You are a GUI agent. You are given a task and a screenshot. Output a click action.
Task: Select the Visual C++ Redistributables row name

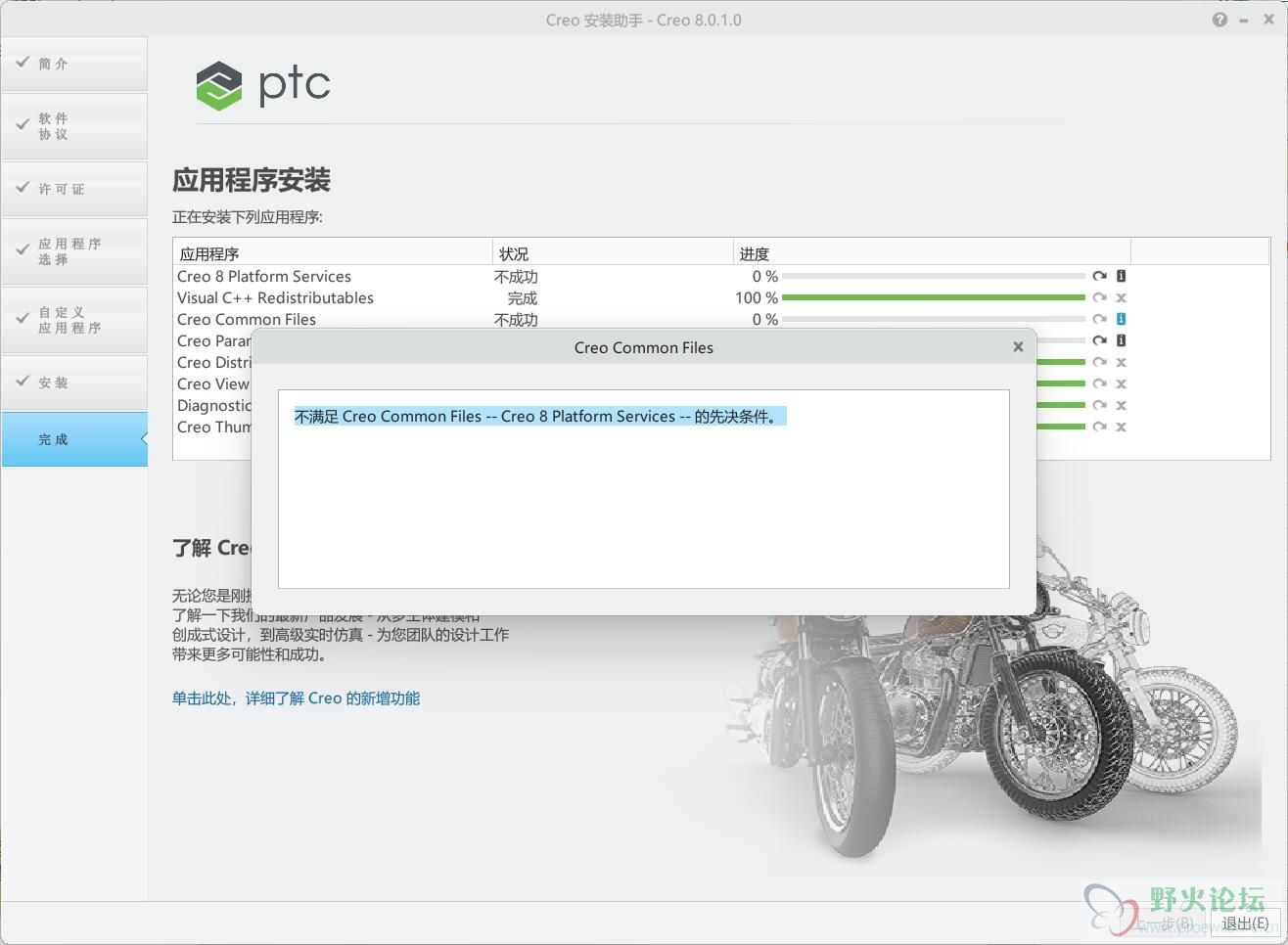click(275, 298)
